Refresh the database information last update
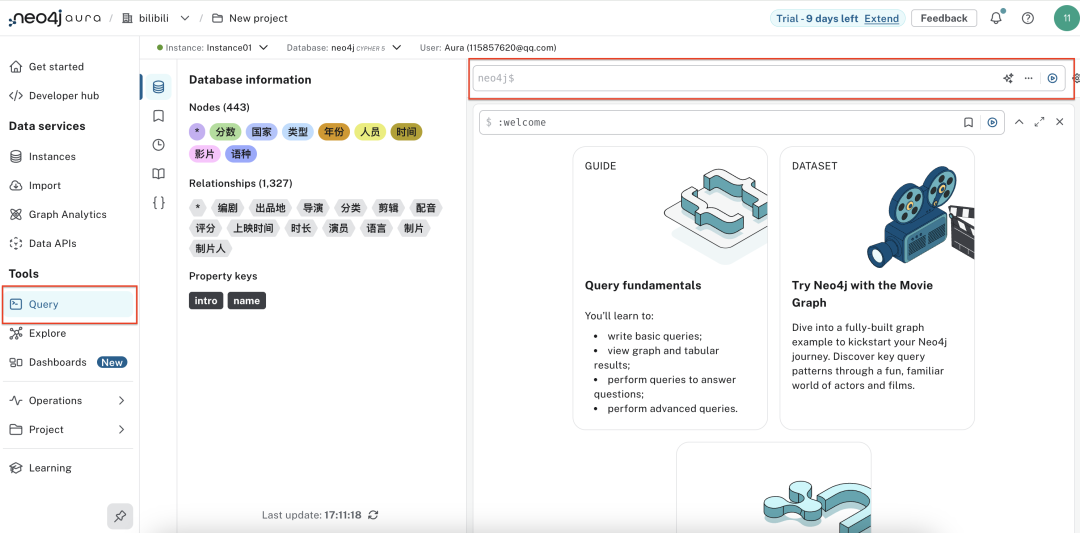The image size is (1080, 533). pos(373,515)
